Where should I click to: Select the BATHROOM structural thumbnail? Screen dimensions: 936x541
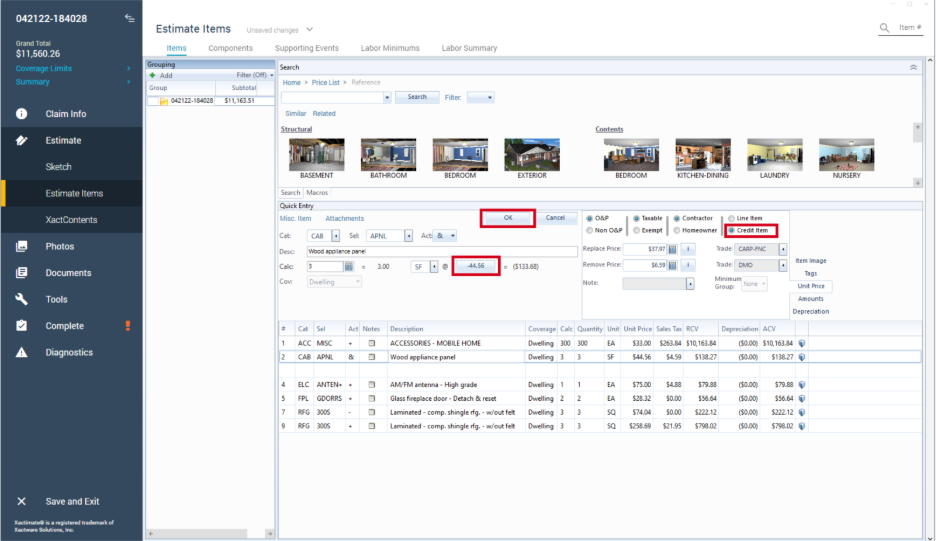tap(388, 156)
